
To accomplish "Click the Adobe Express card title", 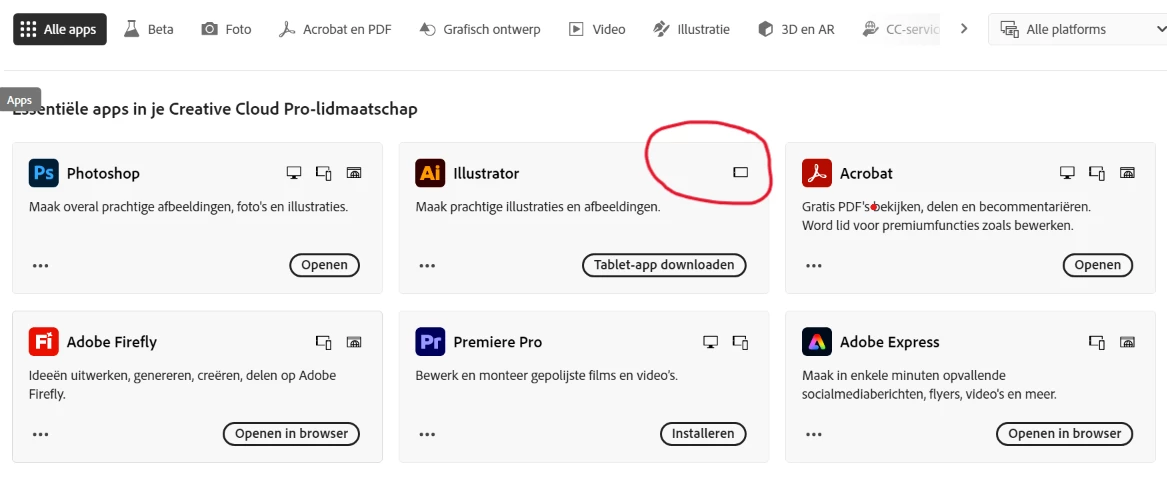I will point(890,342).
